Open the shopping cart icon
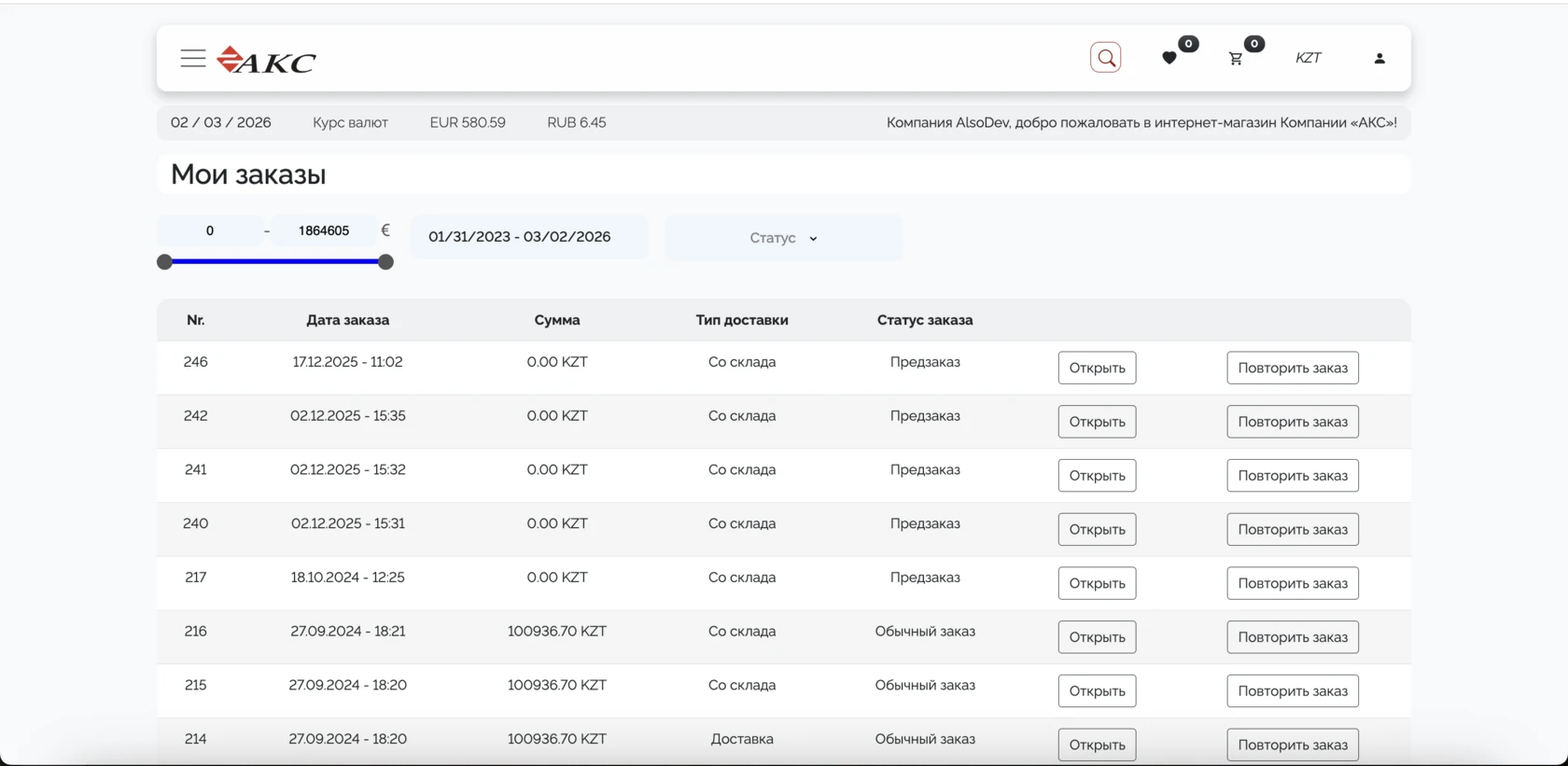The width and height of the screenshot is (1568, 766). (1236, 58)
